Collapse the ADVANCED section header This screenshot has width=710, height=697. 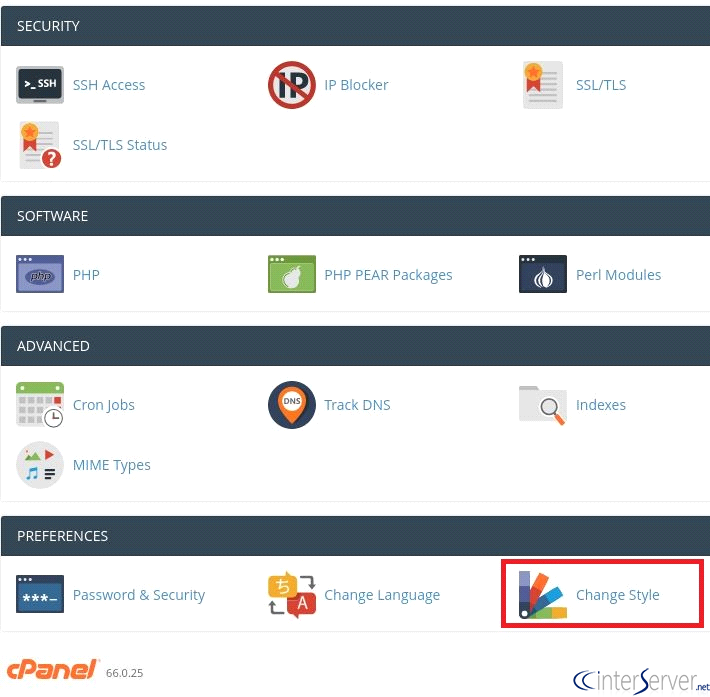355,346
